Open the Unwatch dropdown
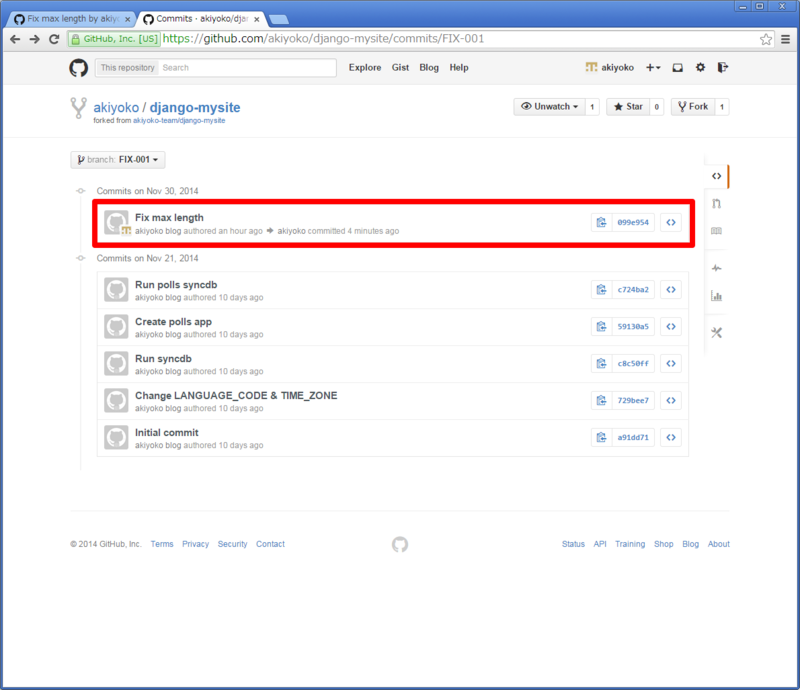 tap(549, 107)
